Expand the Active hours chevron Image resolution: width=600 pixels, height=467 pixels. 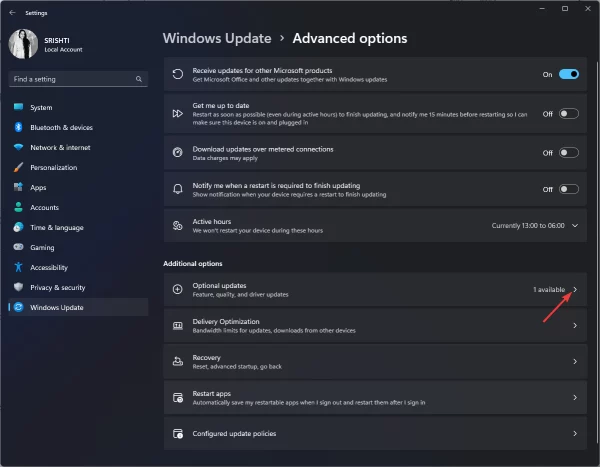575,225
